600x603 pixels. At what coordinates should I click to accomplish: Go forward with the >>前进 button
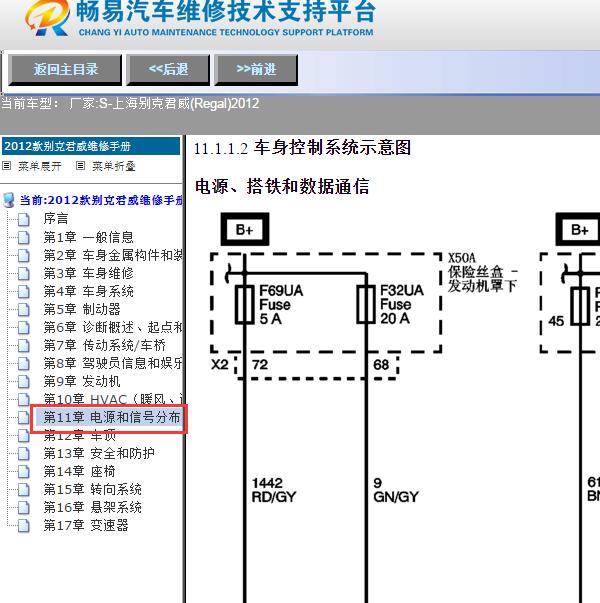tap(256, 70)
